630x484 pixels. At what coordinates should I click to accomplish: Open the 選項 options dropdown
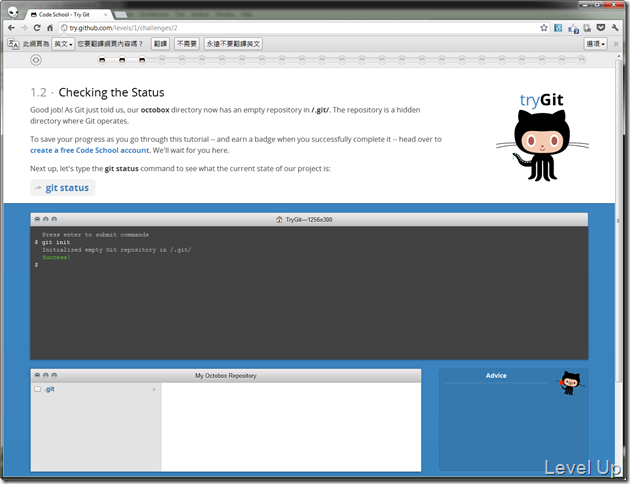595,44
